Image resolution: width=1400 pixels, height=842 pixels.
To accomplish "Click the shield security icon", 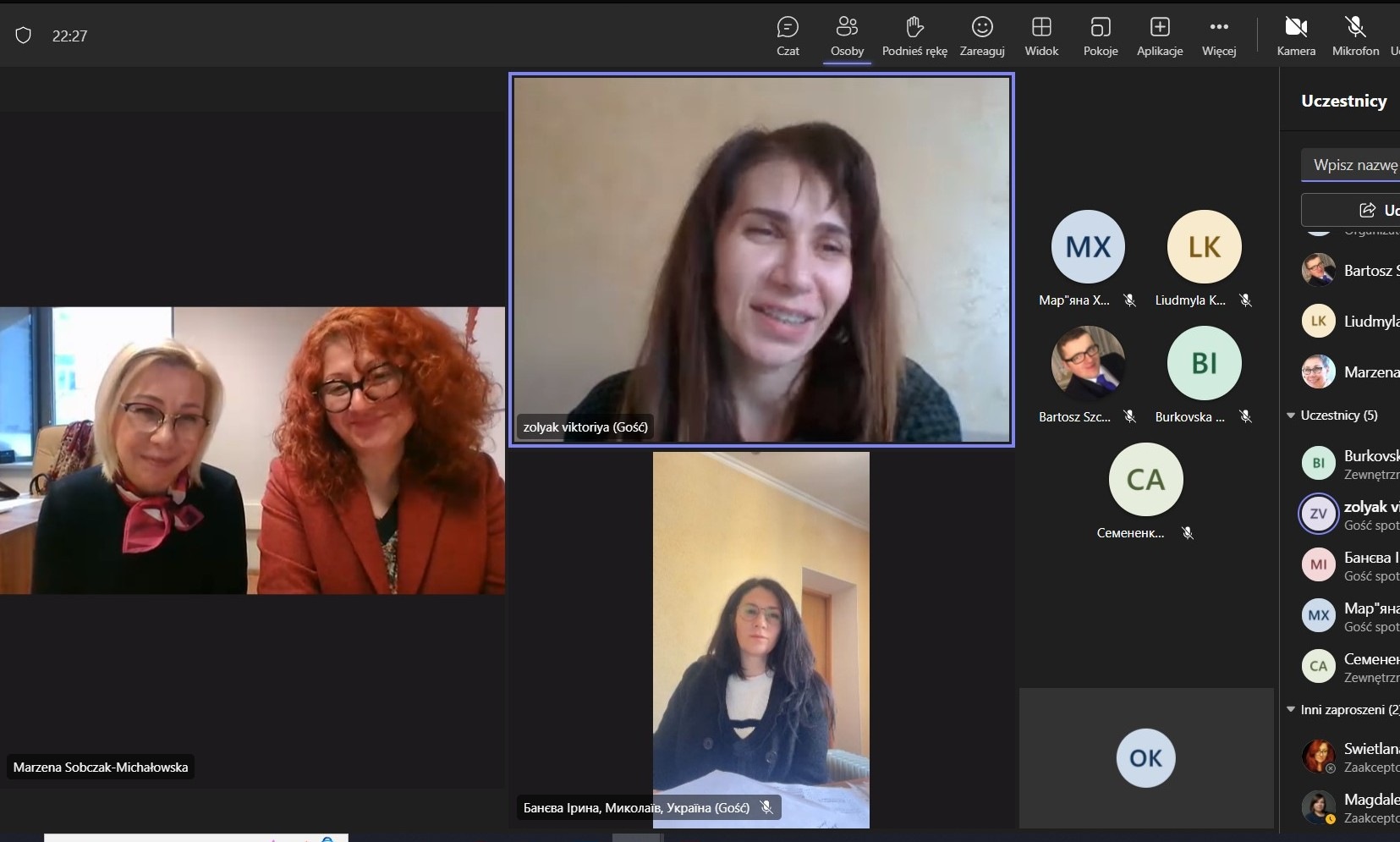I will 24,36.
